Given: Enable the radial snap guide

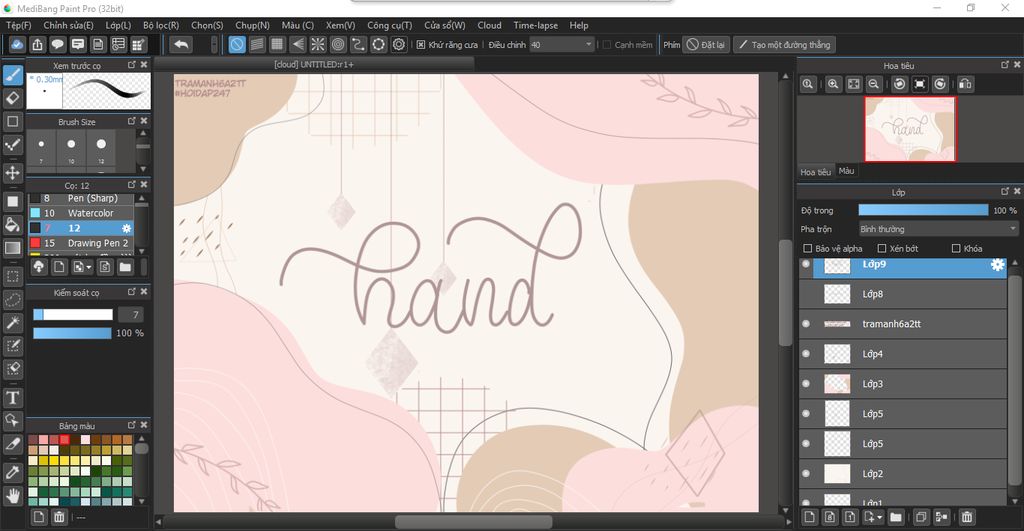Looking at the screenshot, I should point(317,44).
